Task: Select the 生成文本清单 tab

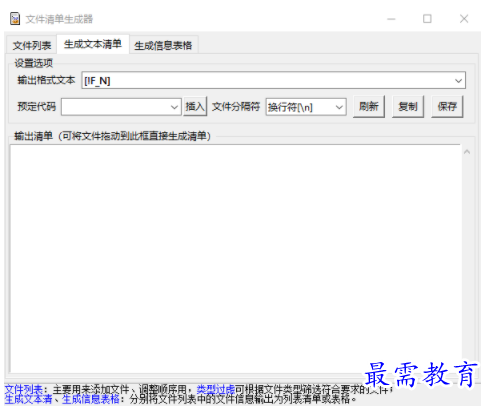Action: click(93, 44)
